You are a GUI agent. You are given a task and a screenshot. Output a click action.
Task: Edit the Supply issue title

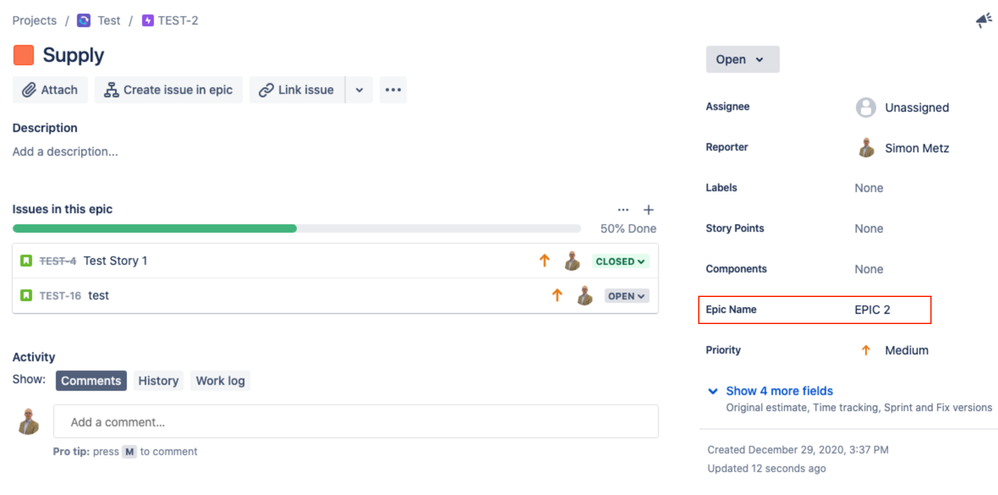coord(73,55)
